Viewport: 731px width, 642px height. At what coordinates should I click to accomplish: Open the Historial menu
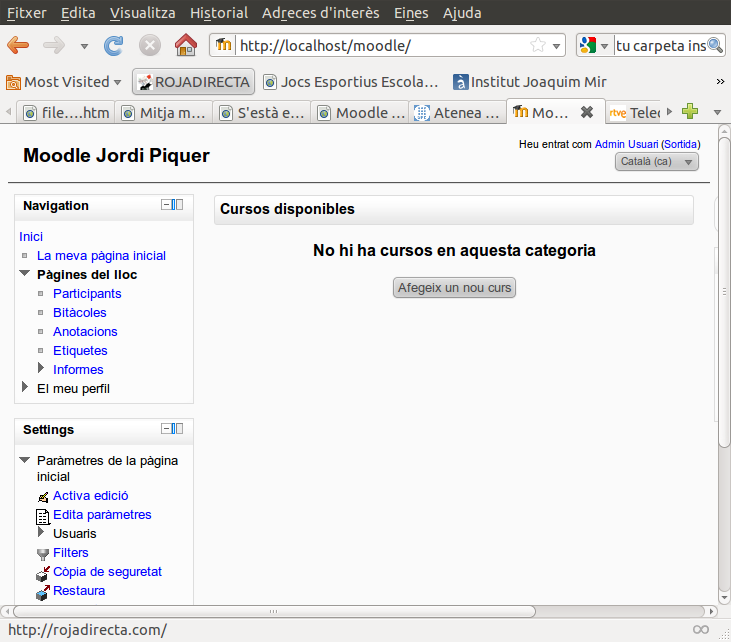click(219, 13)
